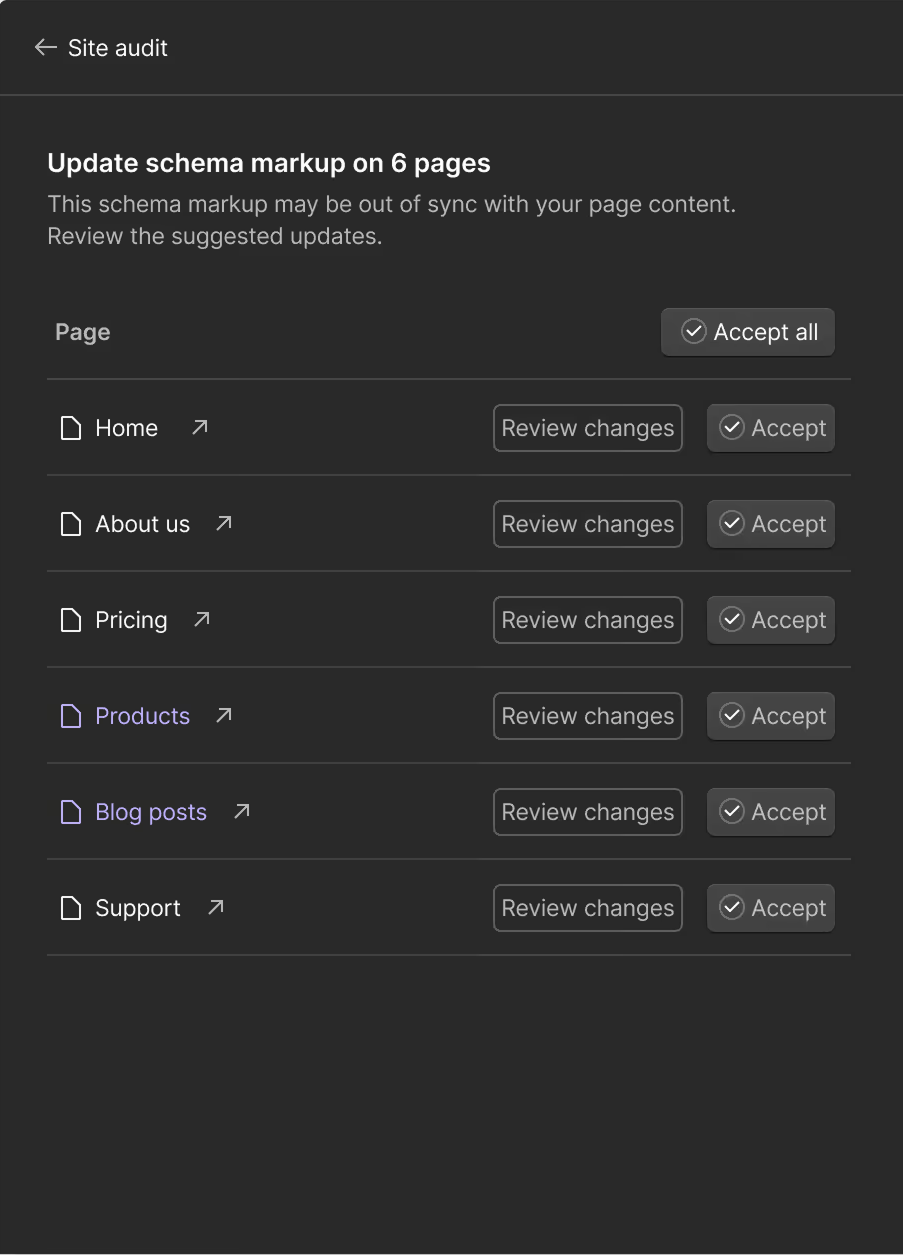Open the Products page via its arrow icon
The height and width of the screenshot is (1255, 903).
click(222, 714)
